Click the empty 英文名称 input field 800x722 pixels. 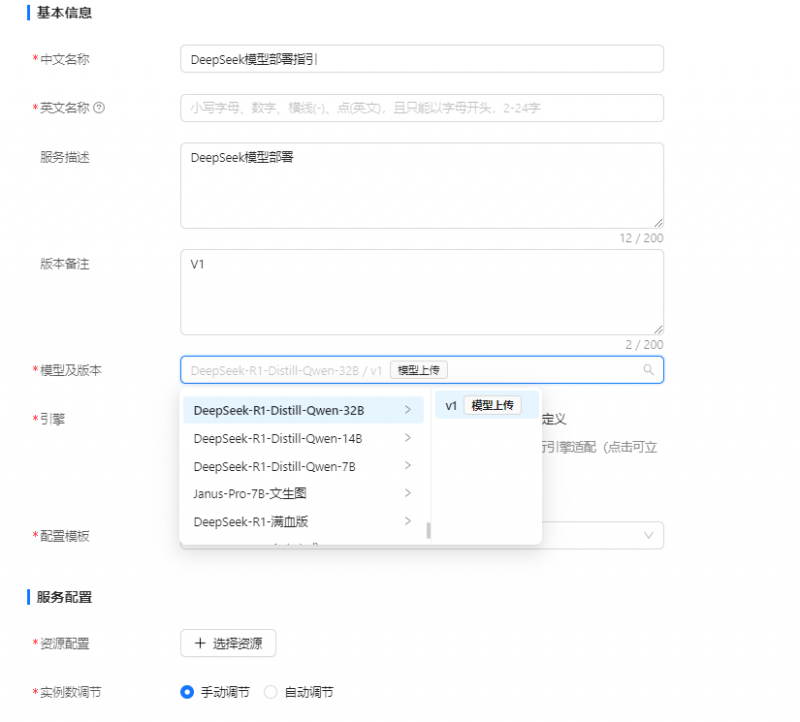[420, 107]
